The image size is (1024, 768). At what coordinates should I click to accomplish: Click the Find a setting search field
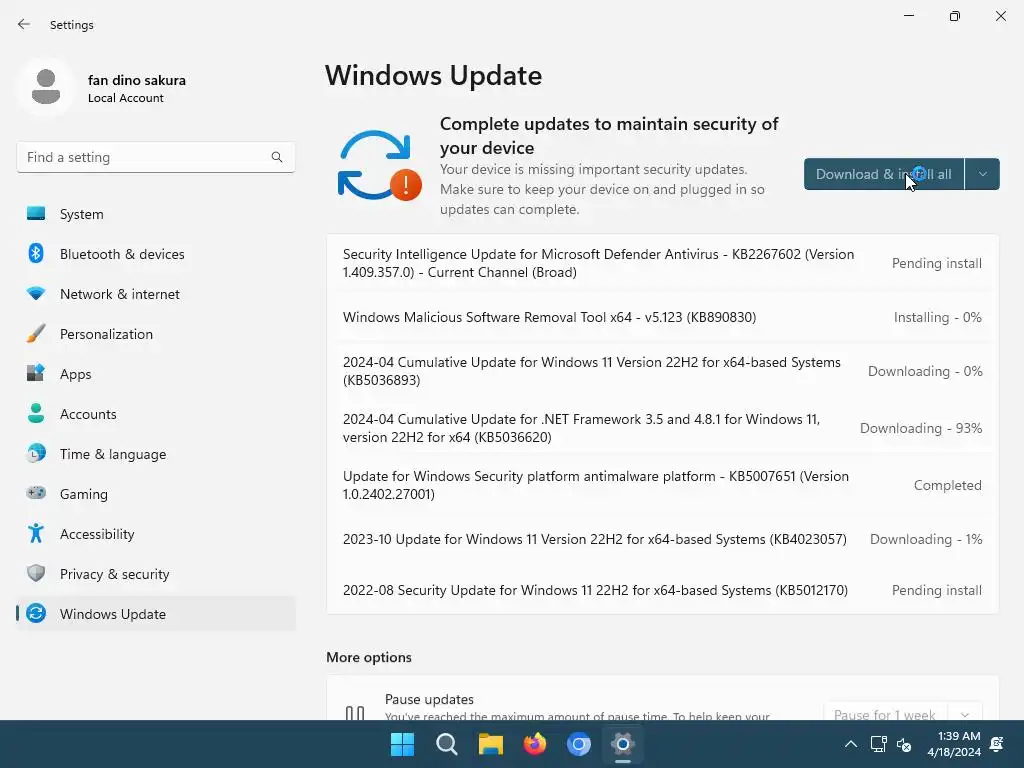point(155,157)
